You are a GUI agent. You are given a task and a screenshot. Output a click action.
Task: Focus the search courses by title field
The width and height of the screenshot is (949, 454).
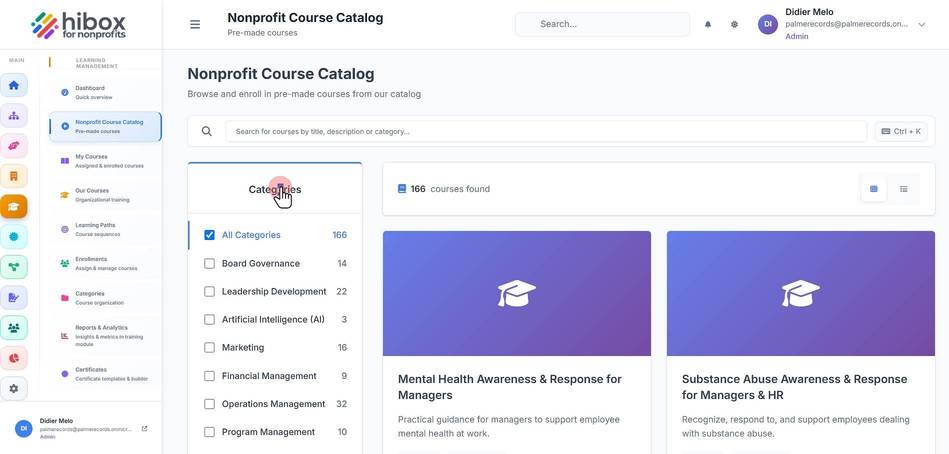coord(546,131)
